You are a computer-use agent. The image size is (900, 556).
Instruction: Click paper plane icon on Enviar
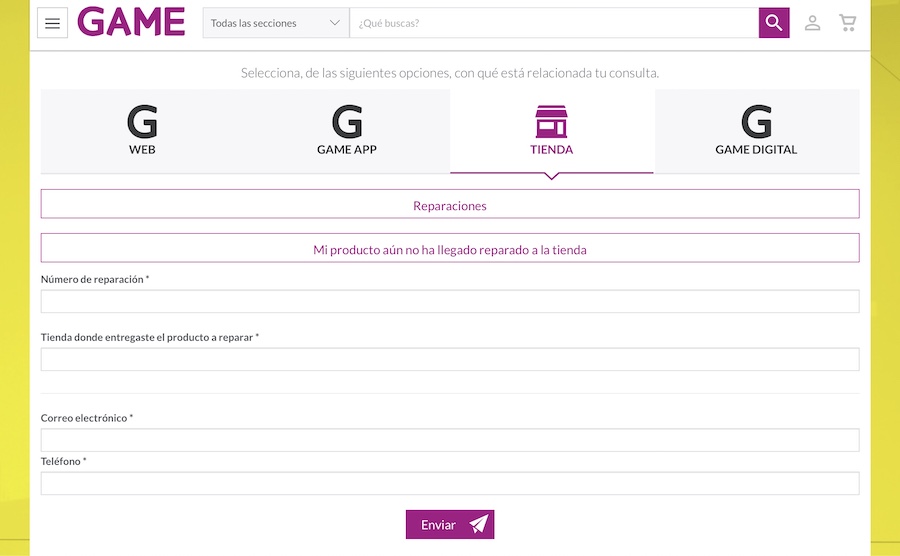tap(479, 525)
